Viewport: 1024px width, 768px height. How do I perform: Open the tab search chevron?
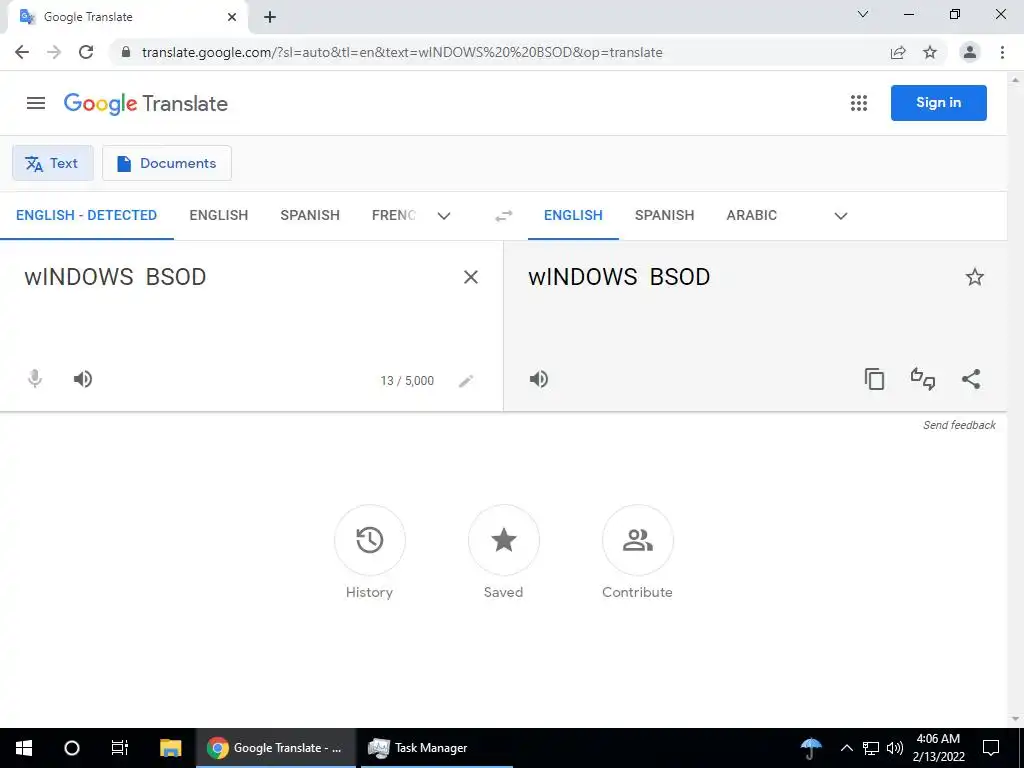click(x=863, y=14)
